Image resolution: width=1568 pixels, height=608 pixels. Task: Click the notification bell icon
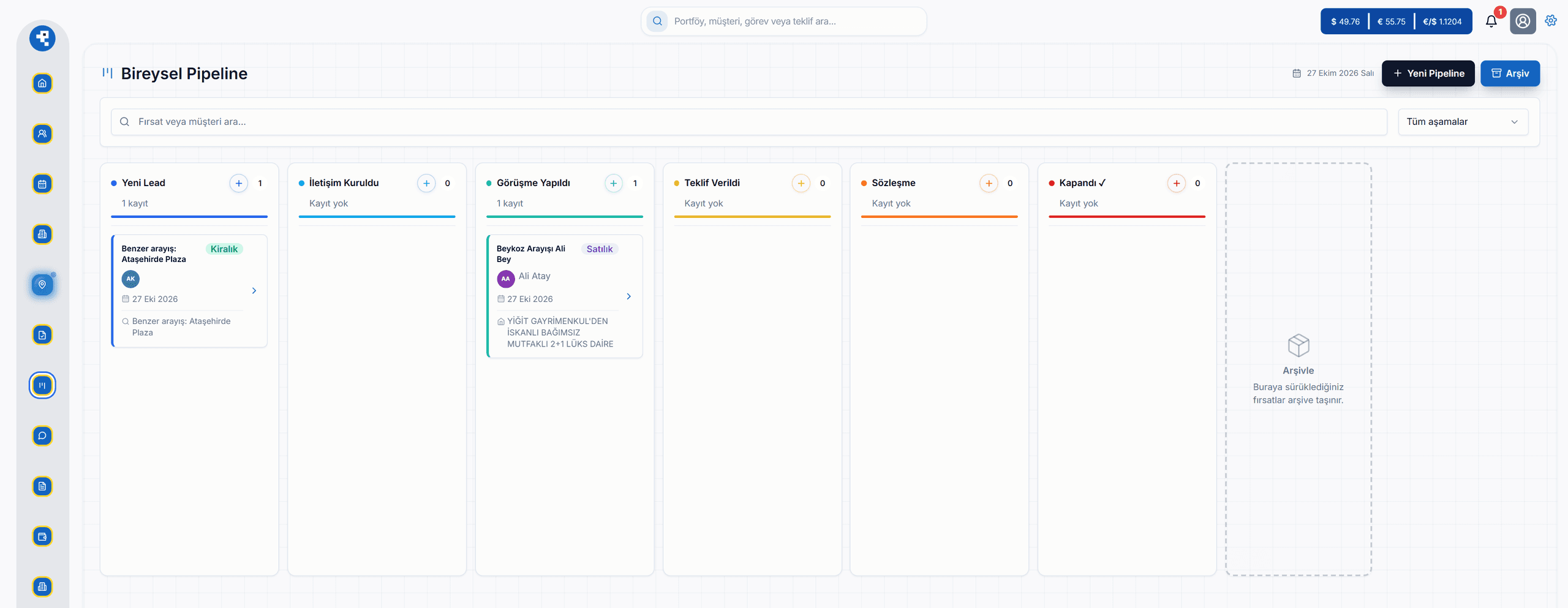click(x=1491, y=21)
